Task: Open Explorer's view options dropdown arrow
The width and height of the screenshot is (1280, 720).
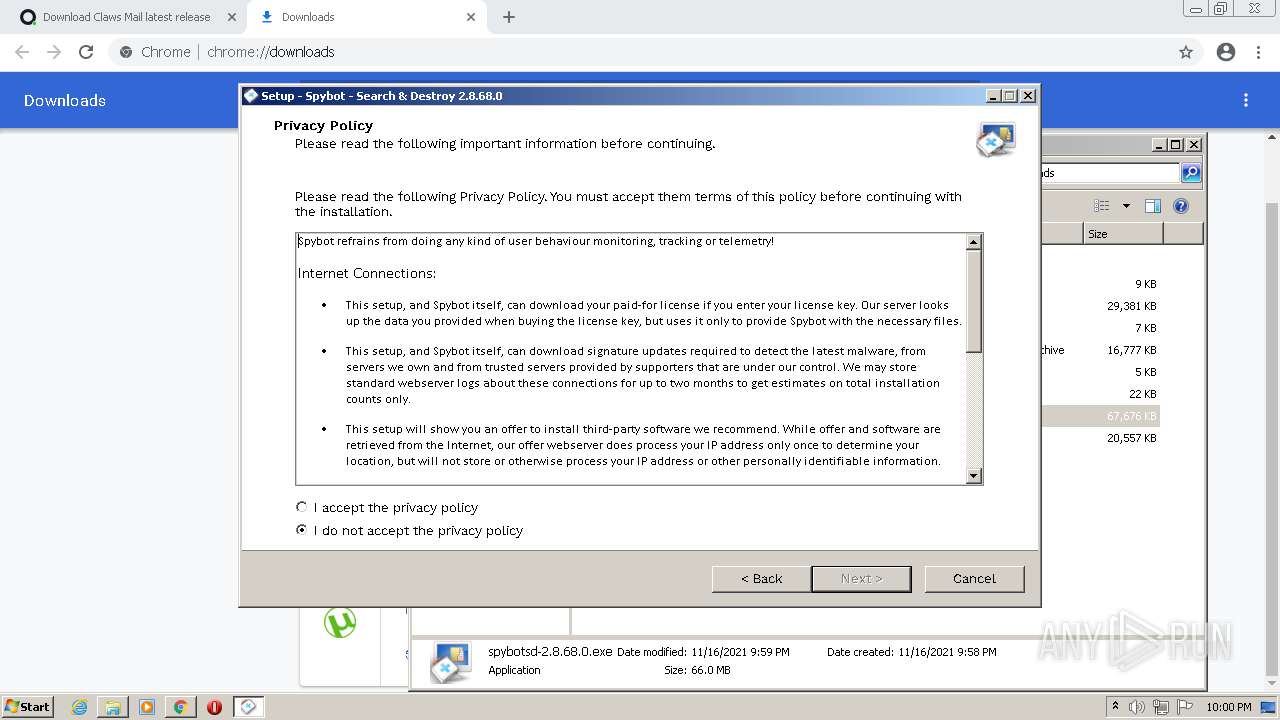Action: (1126, 206)
